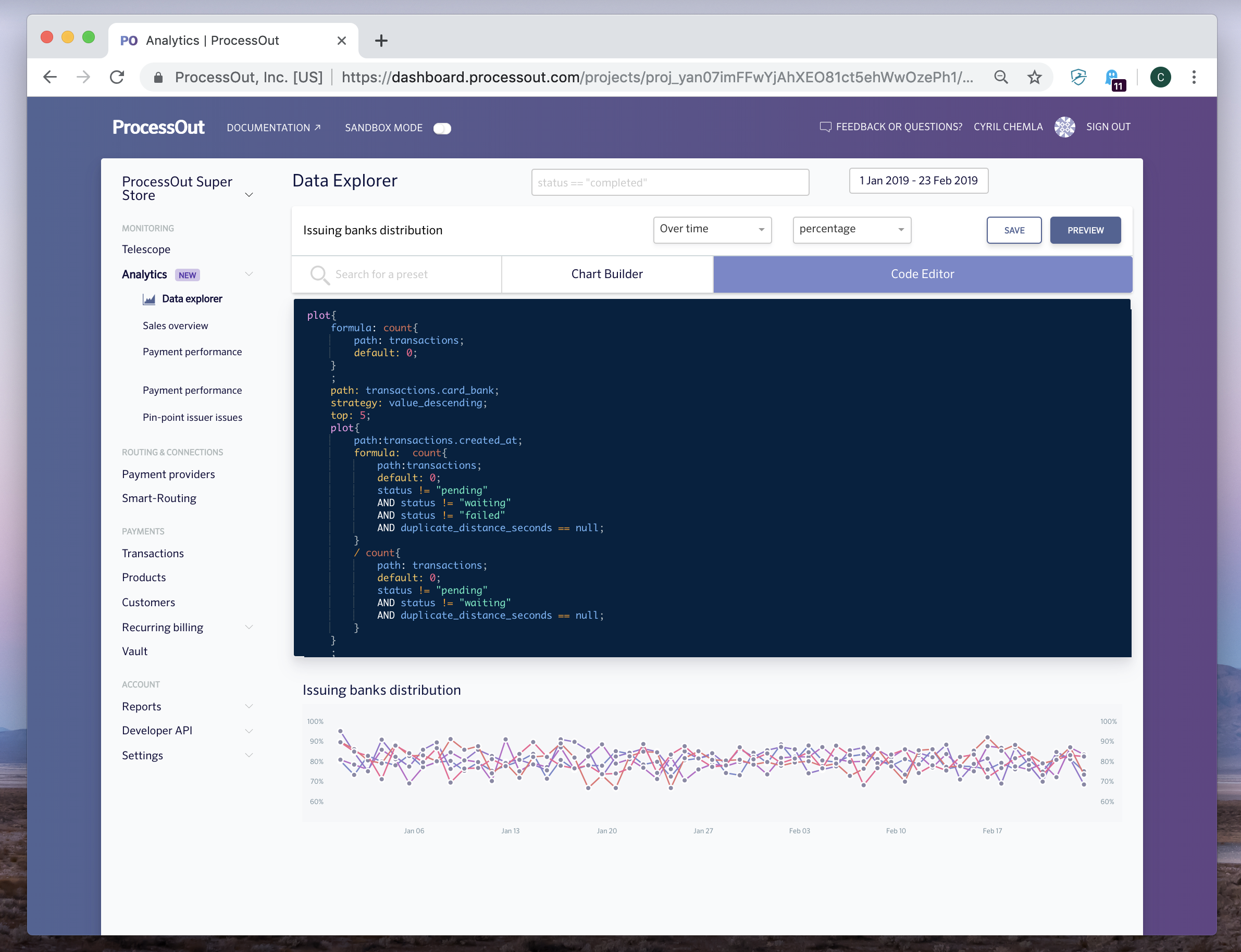This screenshot has height=952, width=1241.
Task: Open the user avatar next to Cyril Chemla
Action: pos(1064,127)
